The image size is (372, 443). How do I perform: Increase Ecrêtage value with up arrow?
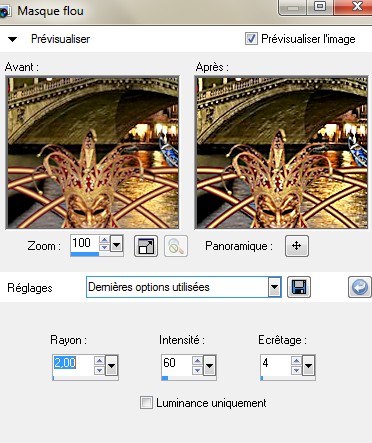pos(296,360)
